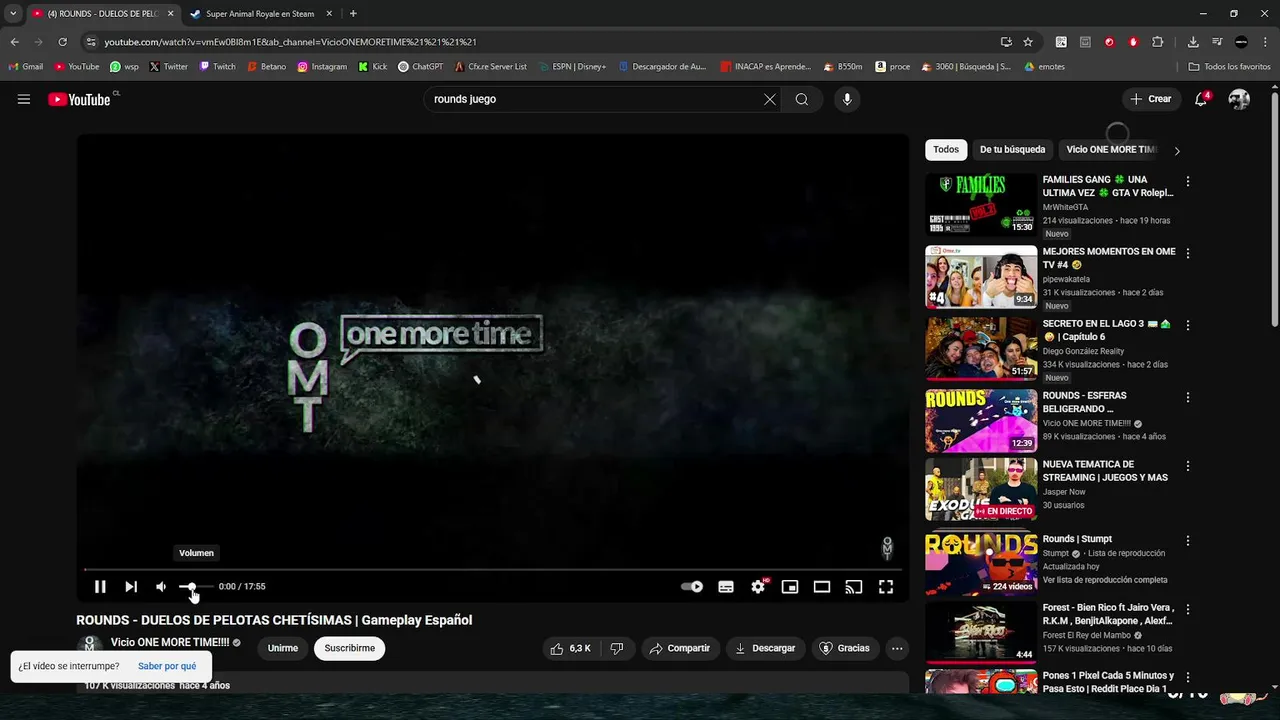The height and width of the screenshot is (720, 1280).
Task: Open YouTube notifications bell
Action: [x=1202, y=99]
